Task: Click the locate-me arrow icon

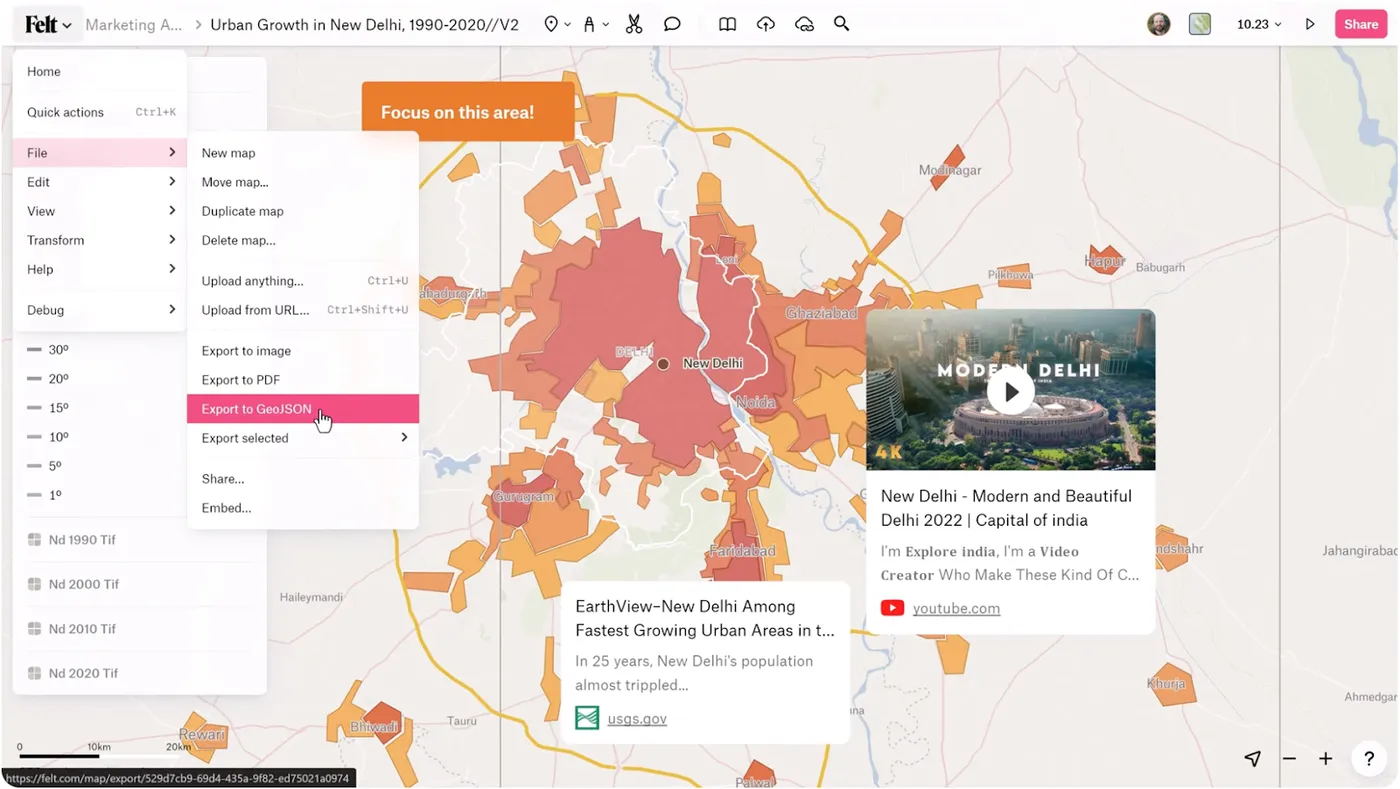Action: (1252, 759)
